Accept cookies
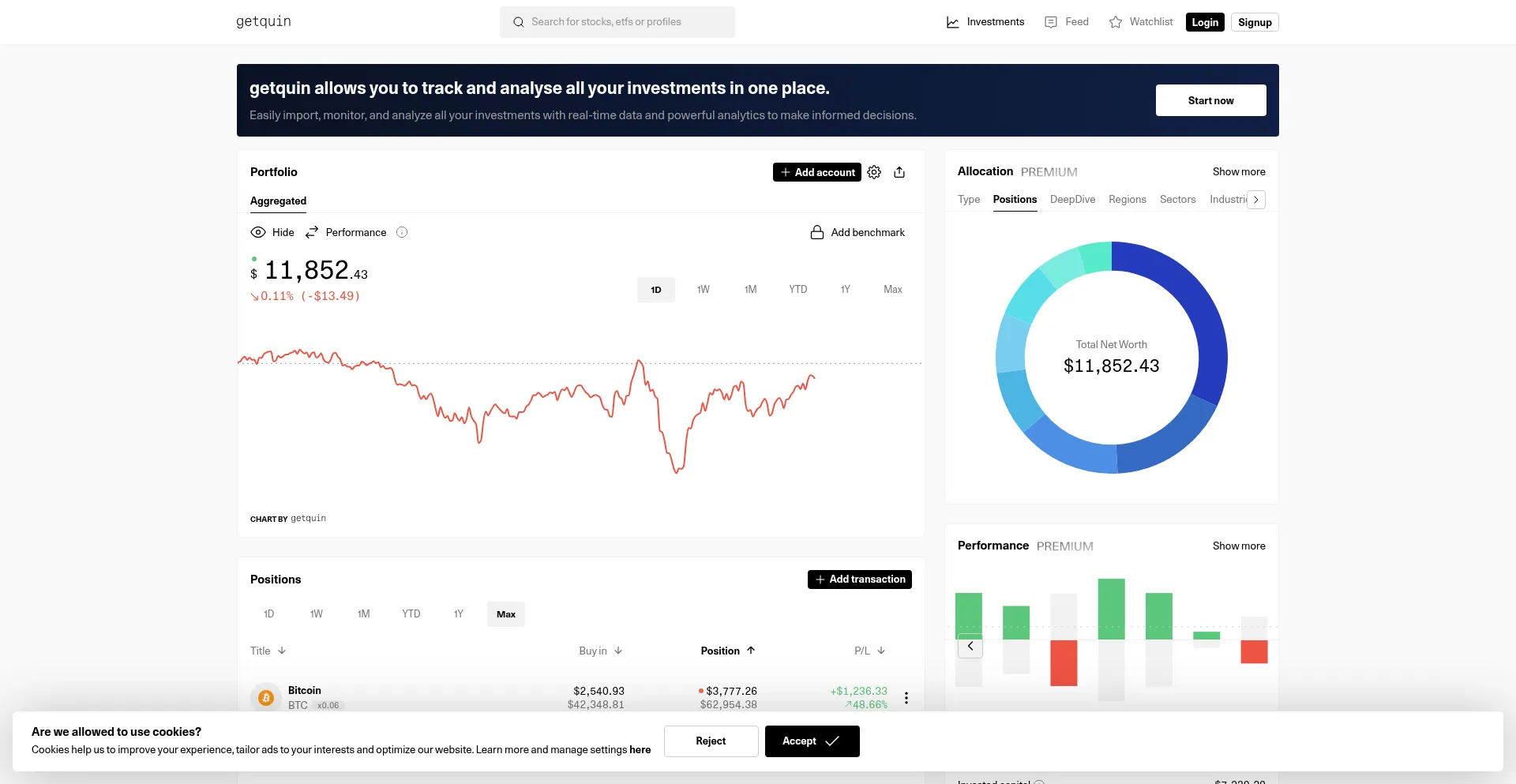The image size is (1516, 784). click(812, 741)
